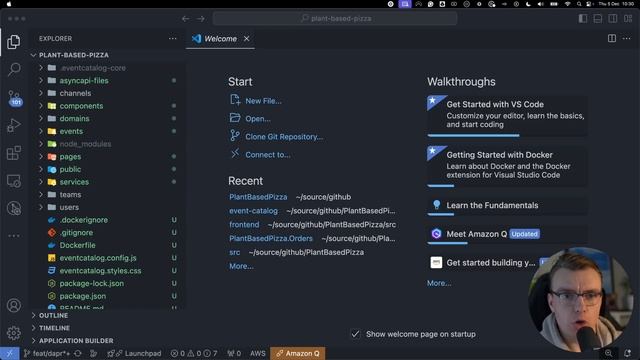Open Meet Amazon Q walkthrough
Viewport: 640px width, 360px height.
[507, 234]
